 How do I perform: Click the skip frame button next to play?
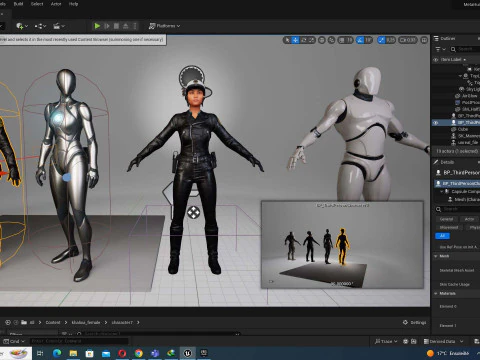pos(107,26)
